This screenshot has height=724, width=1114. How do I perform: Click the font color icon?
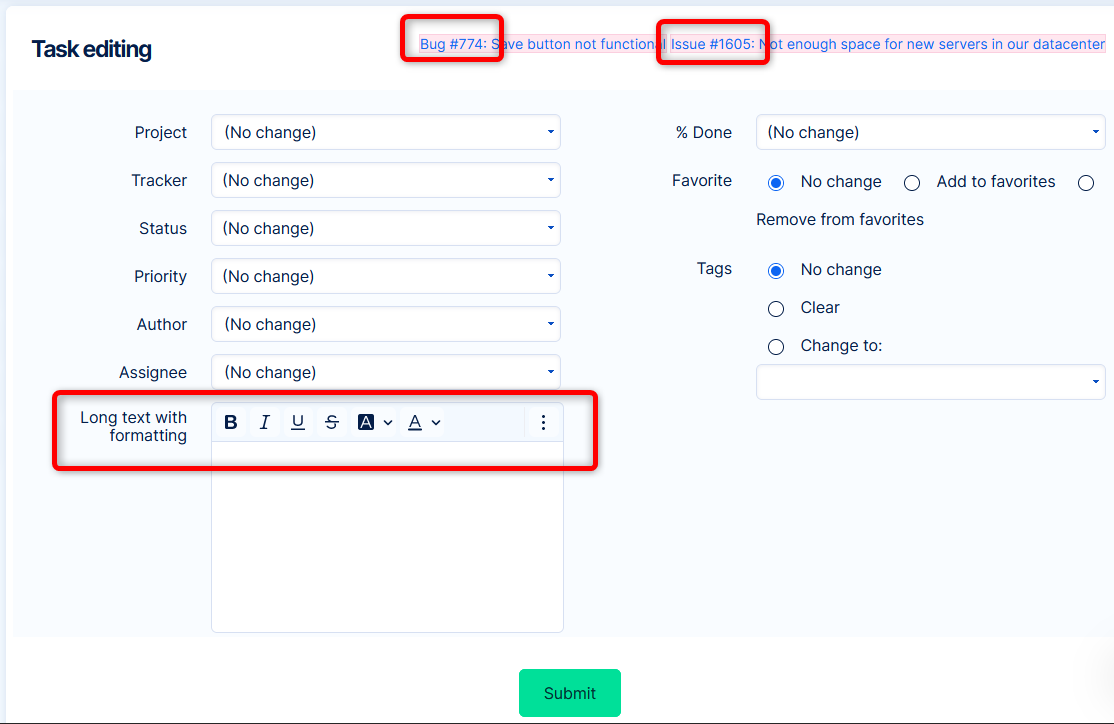point(415,422)
